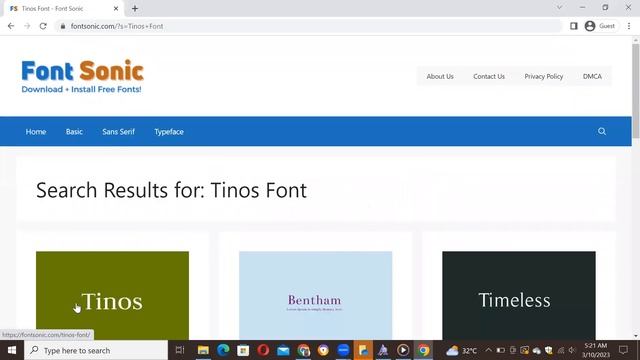Go to Home menu item
640x360 pixels.
pos(36,132)
